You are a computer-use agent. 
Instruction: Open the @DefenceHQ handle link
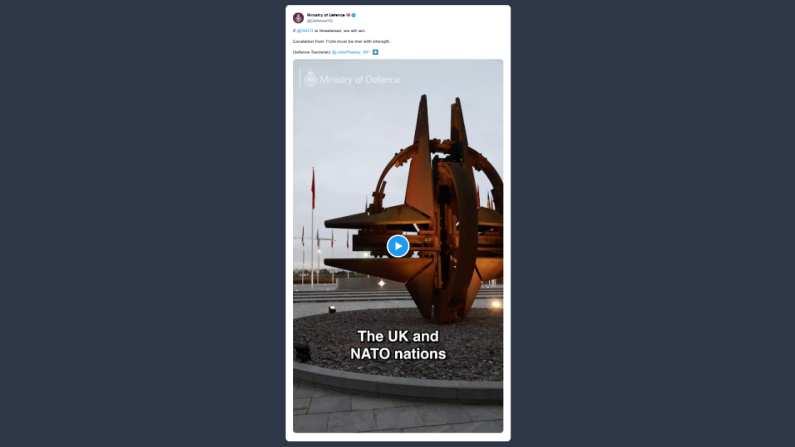[x=319, y=21]
